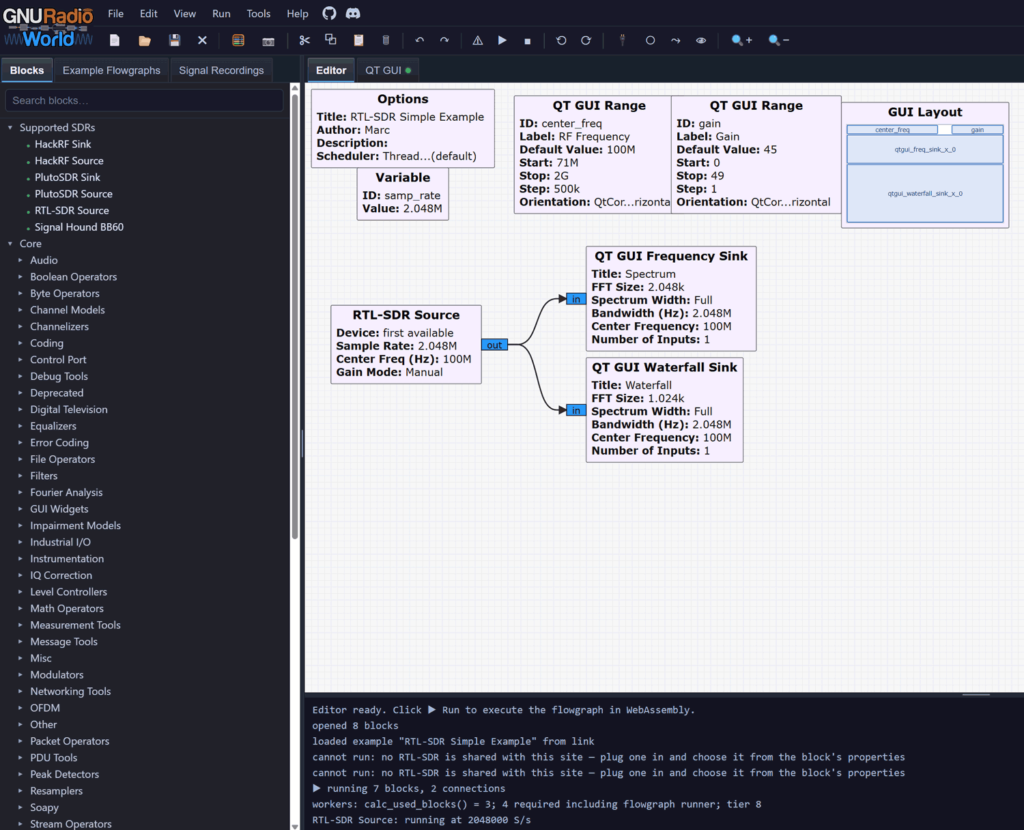Click the New flowgraph document icon
The height and width of the screenshot is (830, 1024).
pyautogui.click(x=115, y=40)
